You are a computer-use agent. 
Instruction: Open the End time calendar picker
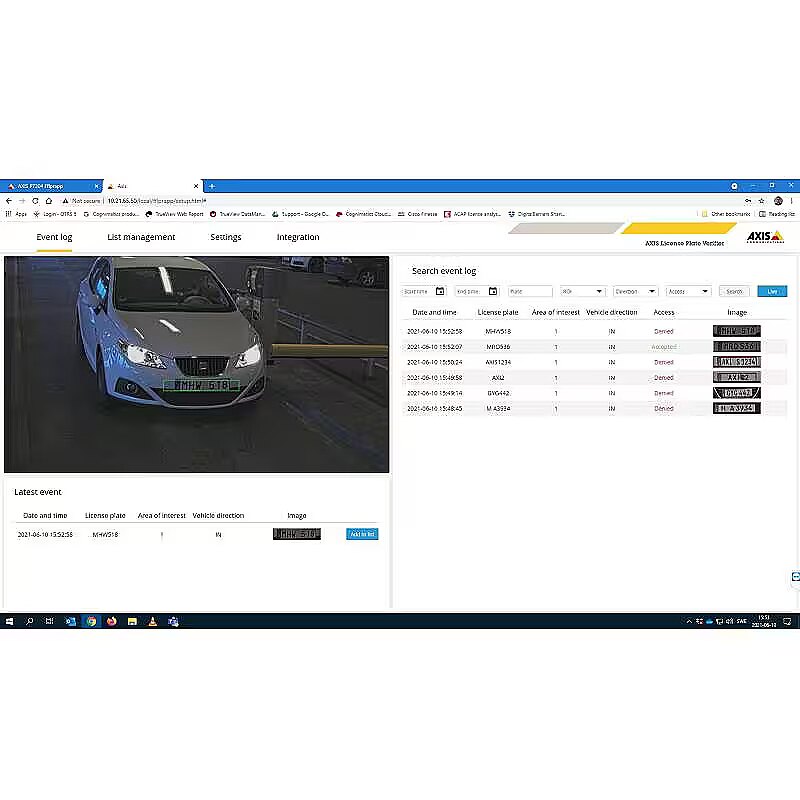[493, 291]
